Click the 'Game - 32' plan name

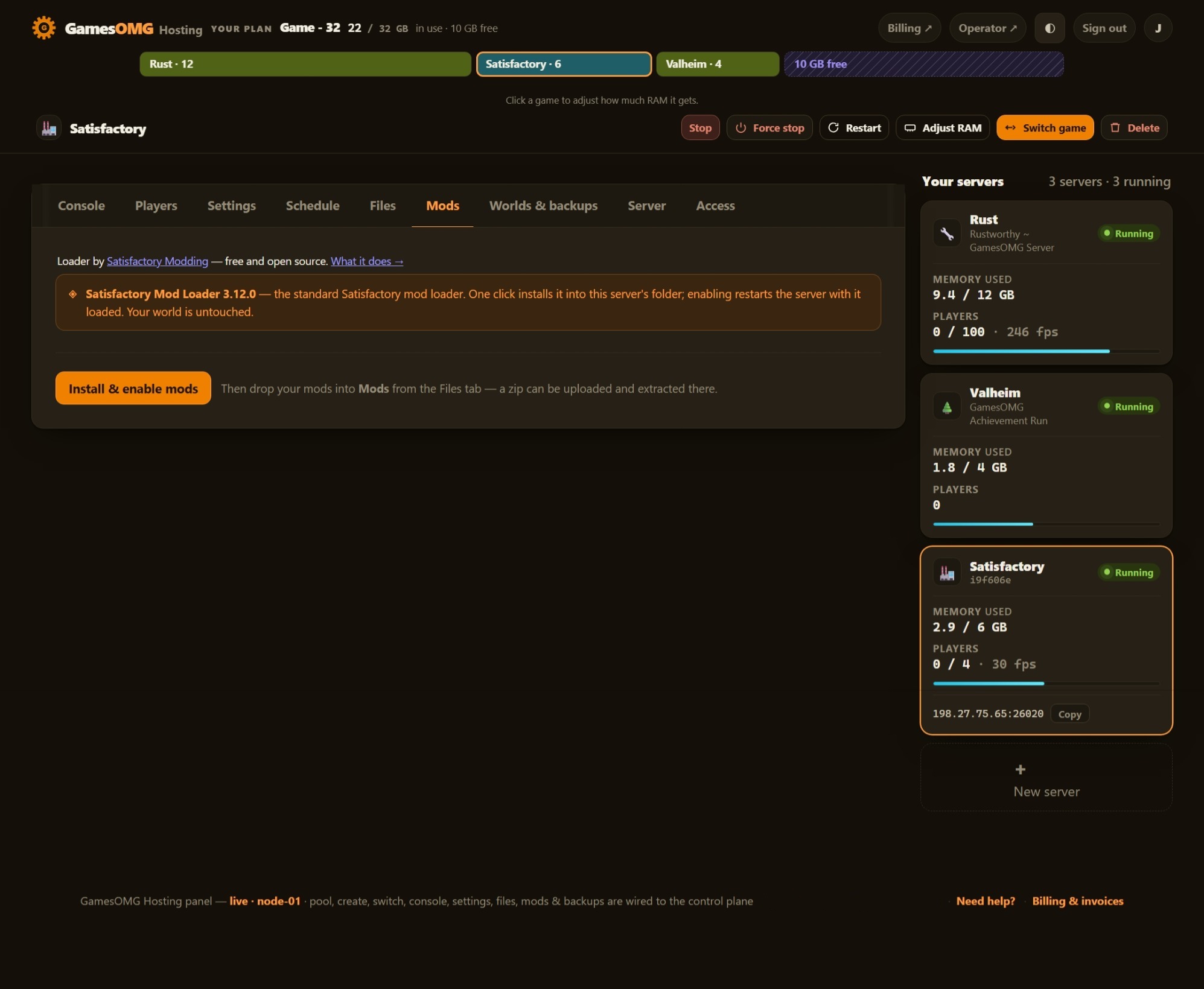point(310,28)
